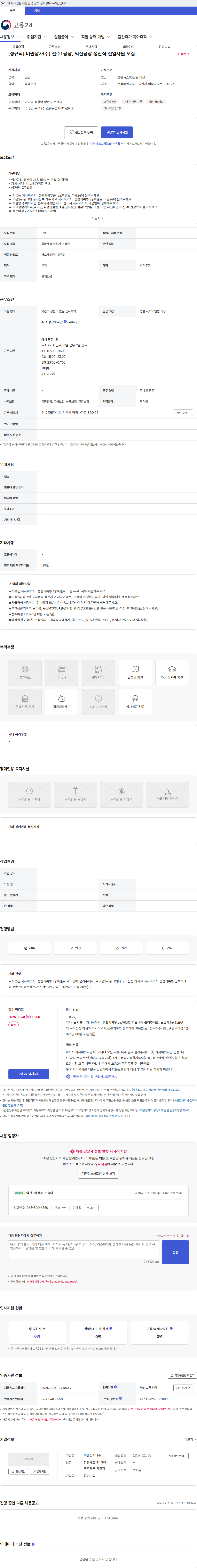Click the 건물 내부 경사로 facility icon
Image resolution: width=197 pixels, height=1568 pixels.
[167, 794]
